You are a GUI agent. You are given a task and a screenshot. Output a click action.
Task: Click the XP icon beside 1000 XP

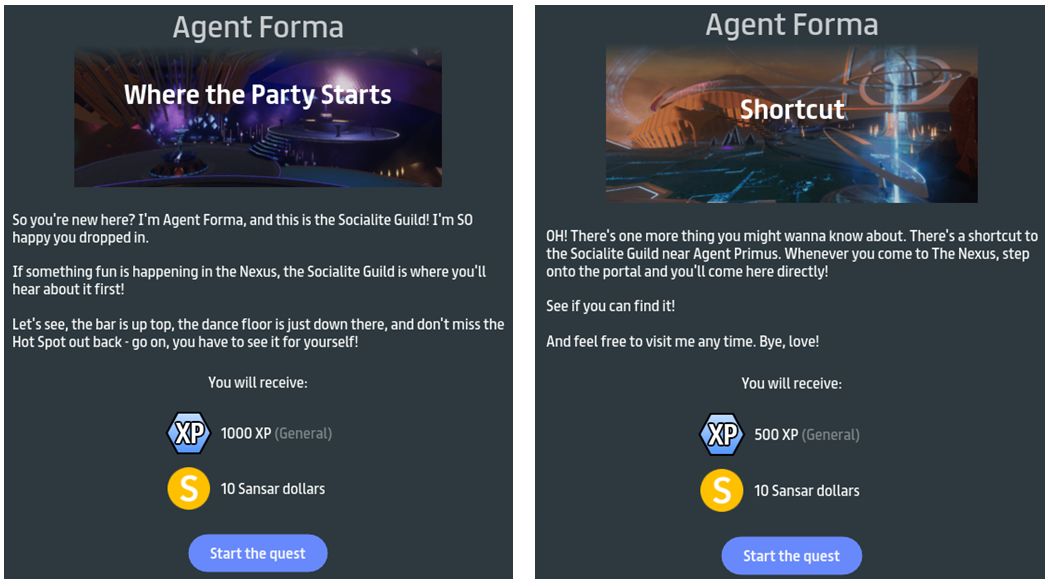tap(188, 433)
